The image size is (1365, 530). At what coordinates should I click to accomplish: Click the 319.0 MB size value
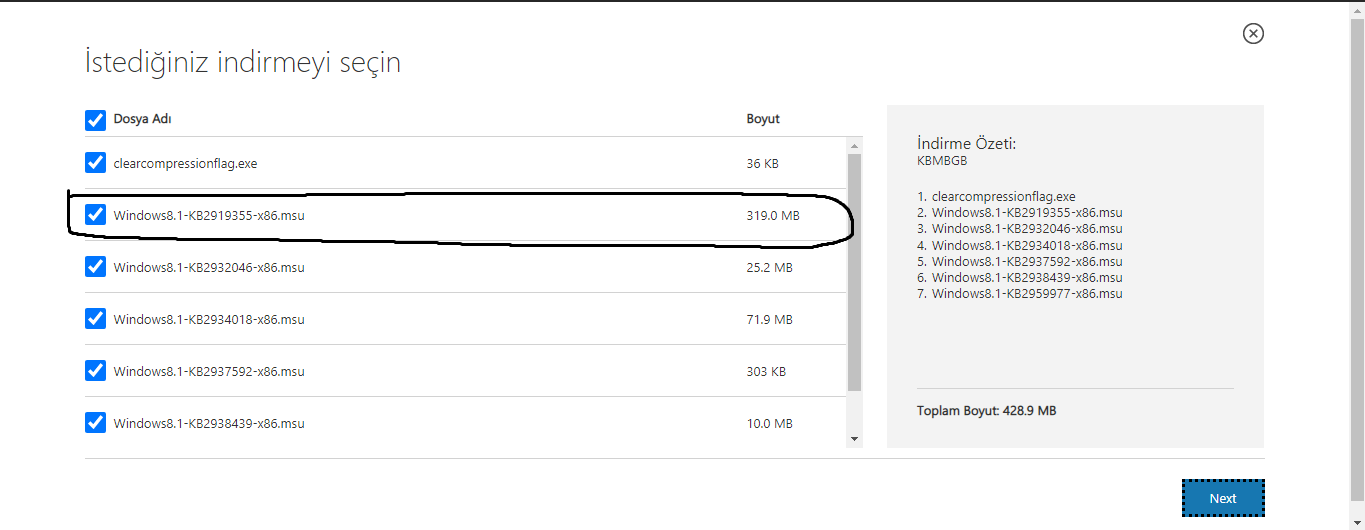(773, 215)
